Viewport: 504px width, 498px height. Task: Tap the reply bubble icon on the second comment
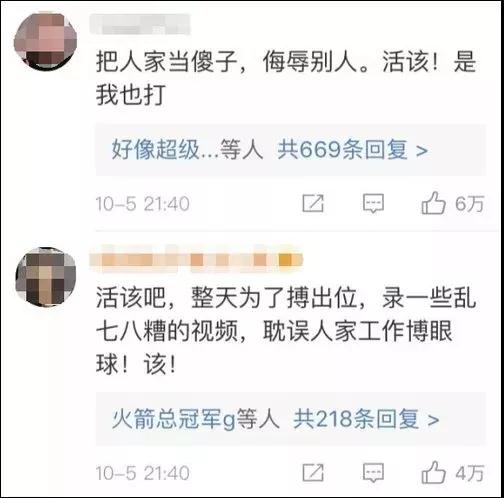(x=373, y=473)
